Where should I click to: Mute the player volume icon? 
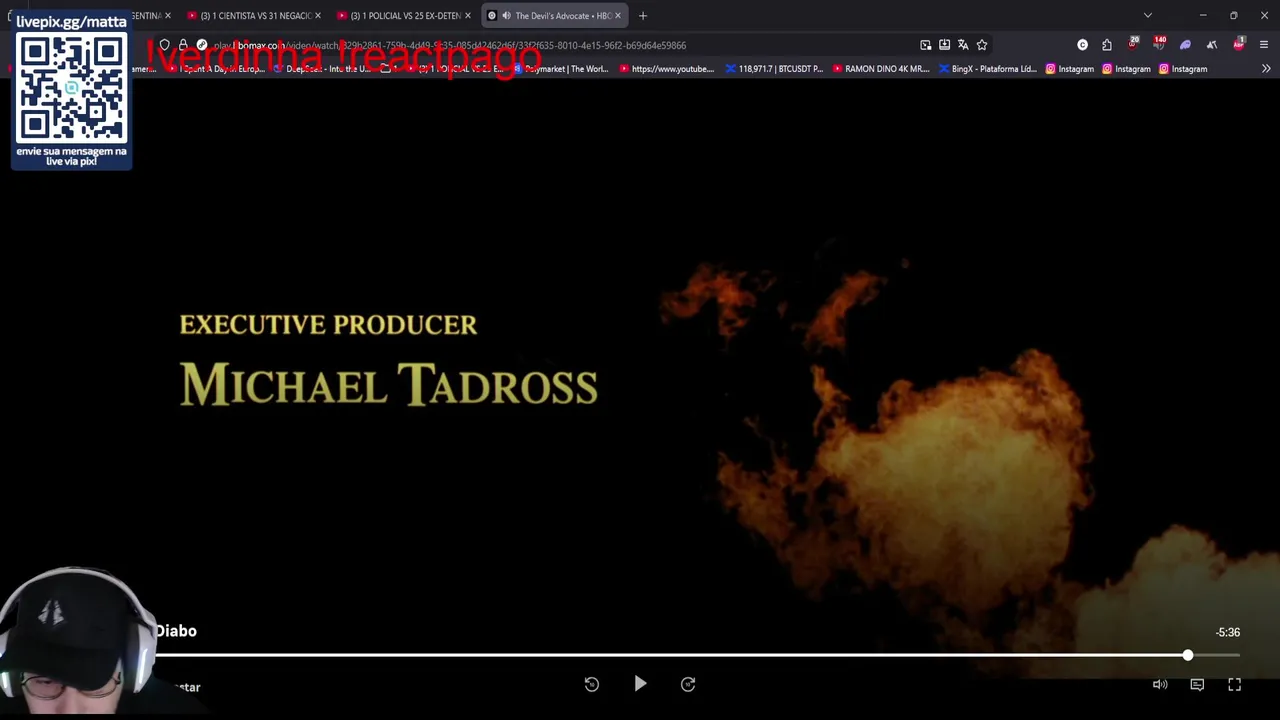click(1160, 685)
